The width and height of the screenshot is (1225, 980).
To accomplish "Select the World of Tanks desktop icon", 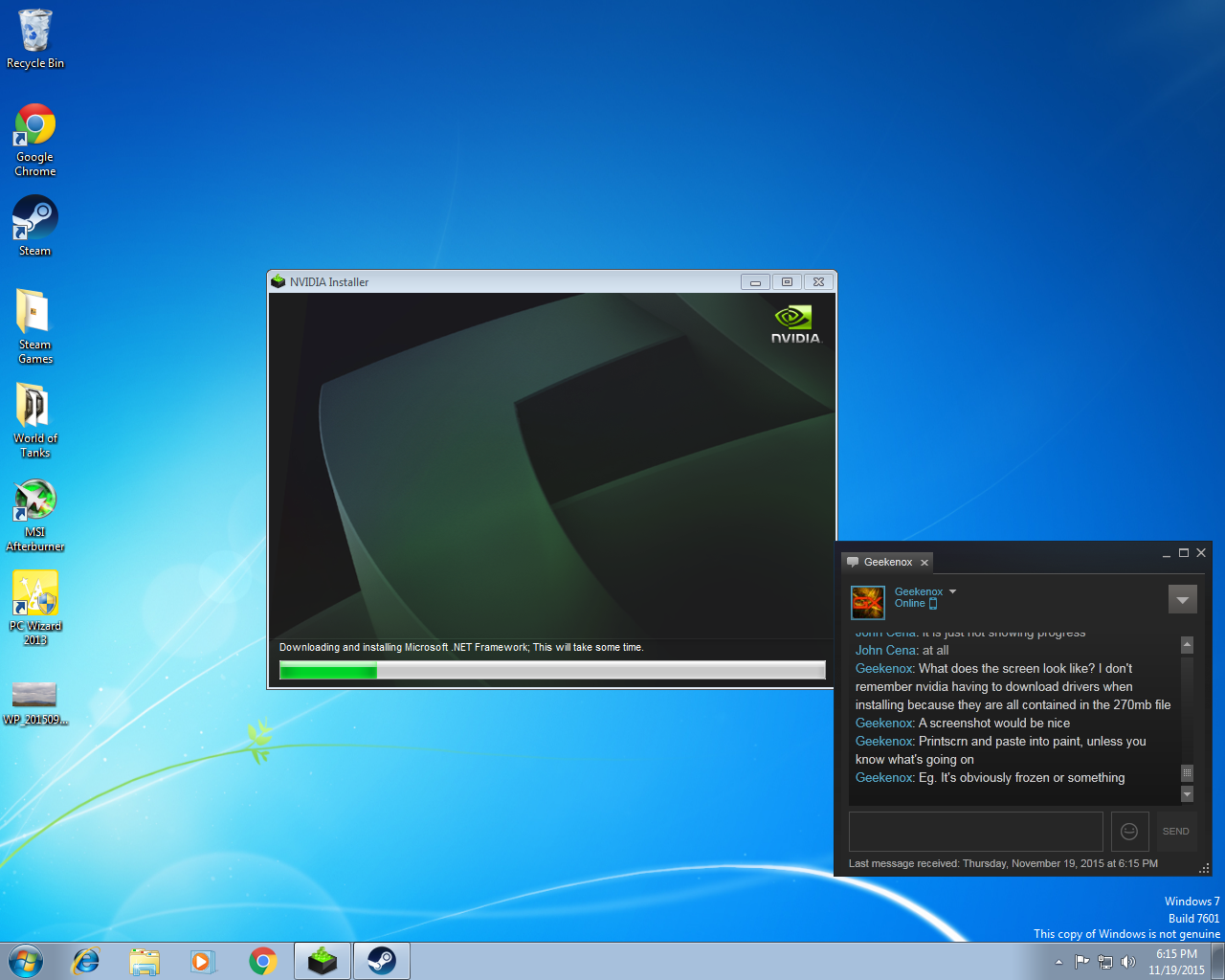I will coord(35,419).
